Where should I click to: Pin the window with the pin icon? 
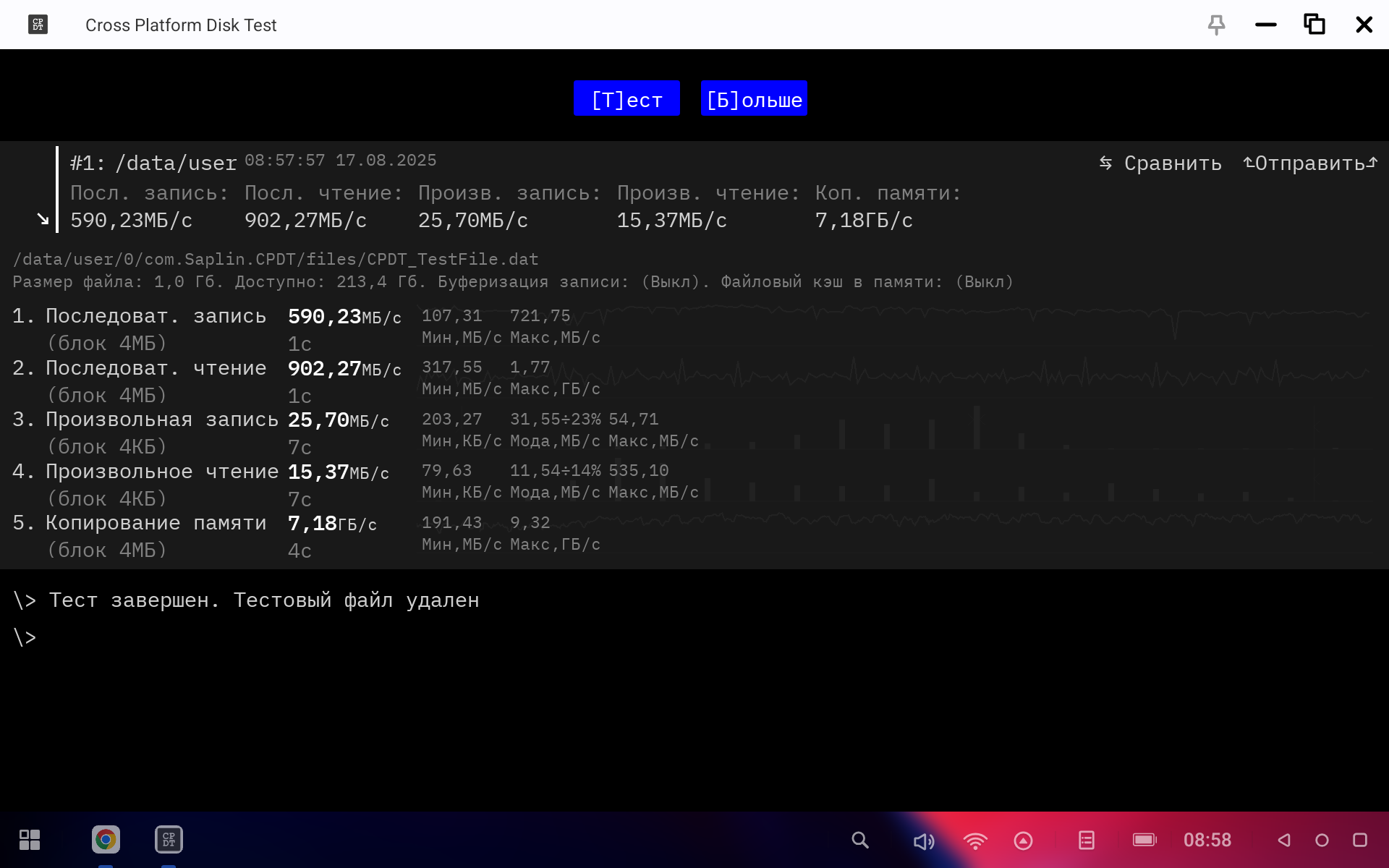[x=1216, y=25]
